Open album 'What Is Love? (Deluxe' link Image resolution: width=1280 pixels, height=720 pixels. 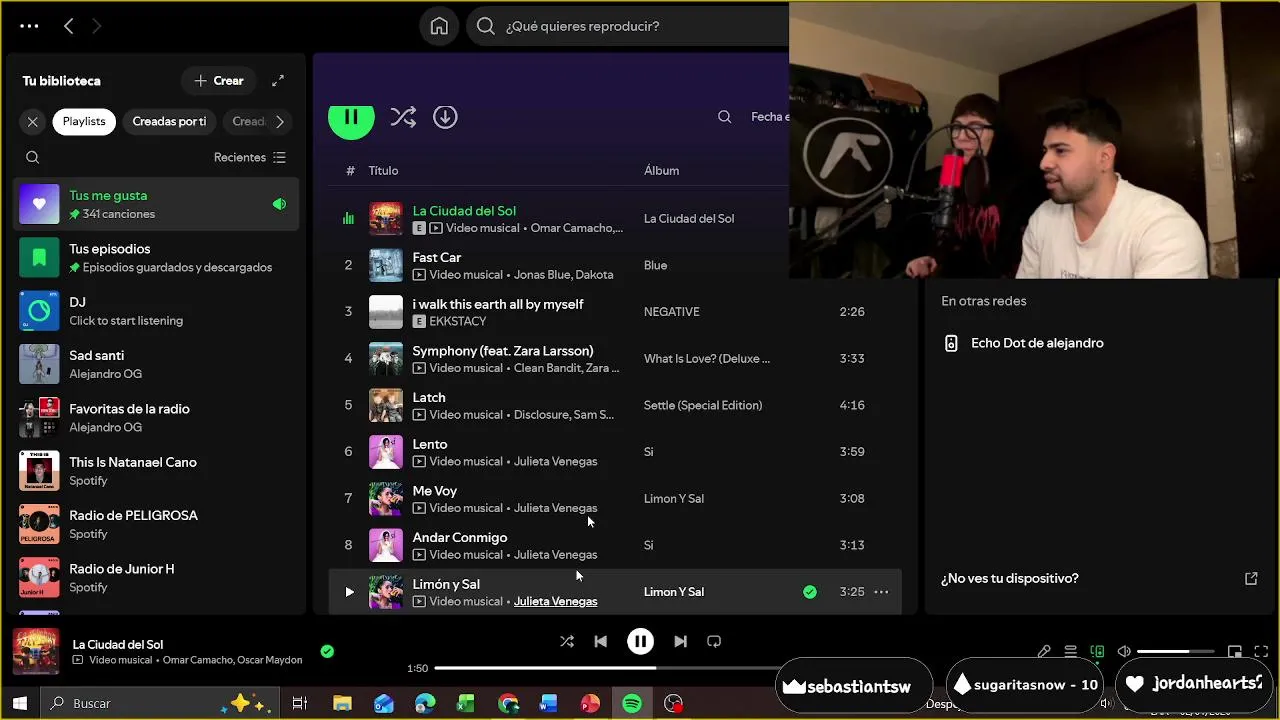coord(707,358)
